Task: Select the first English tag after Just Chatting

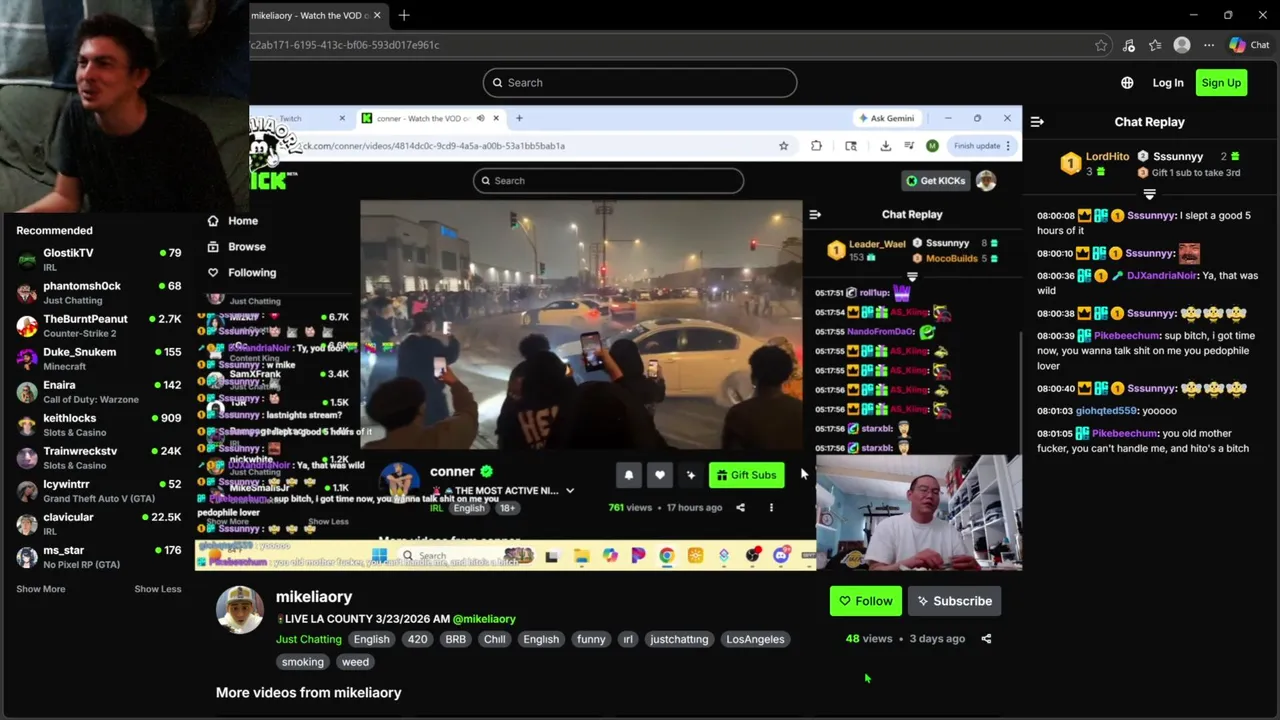Action: [371, 639]
